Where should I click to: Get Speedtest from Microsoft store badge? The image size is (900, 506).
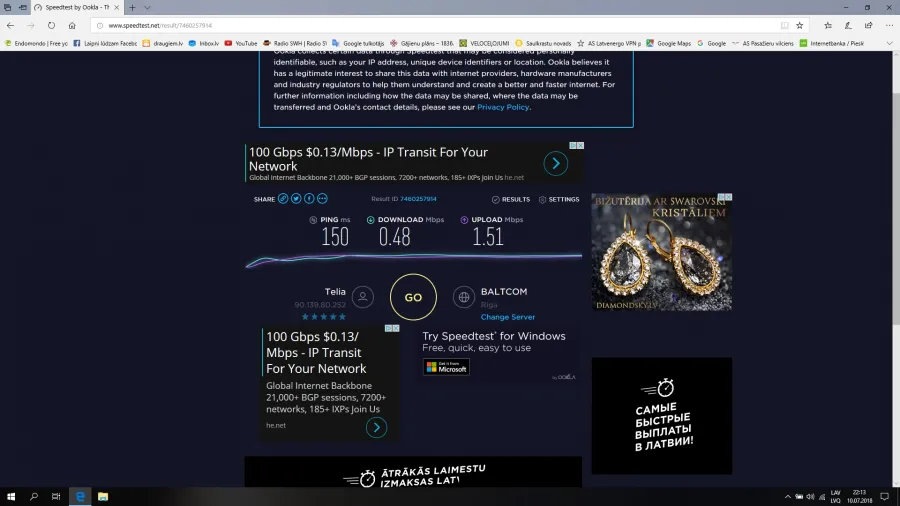[x=446, y=367]
